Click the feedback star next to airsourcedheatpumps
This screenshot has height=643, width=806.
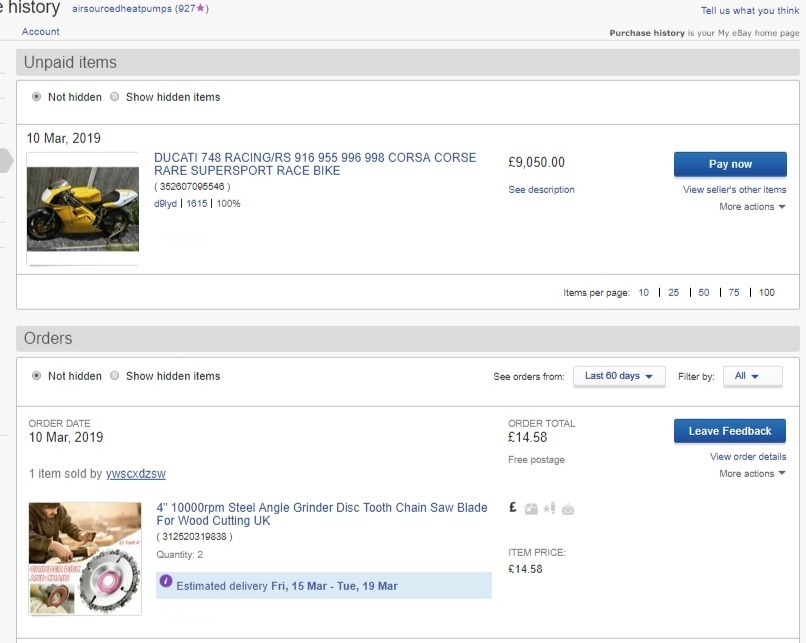tap(201, 8)
